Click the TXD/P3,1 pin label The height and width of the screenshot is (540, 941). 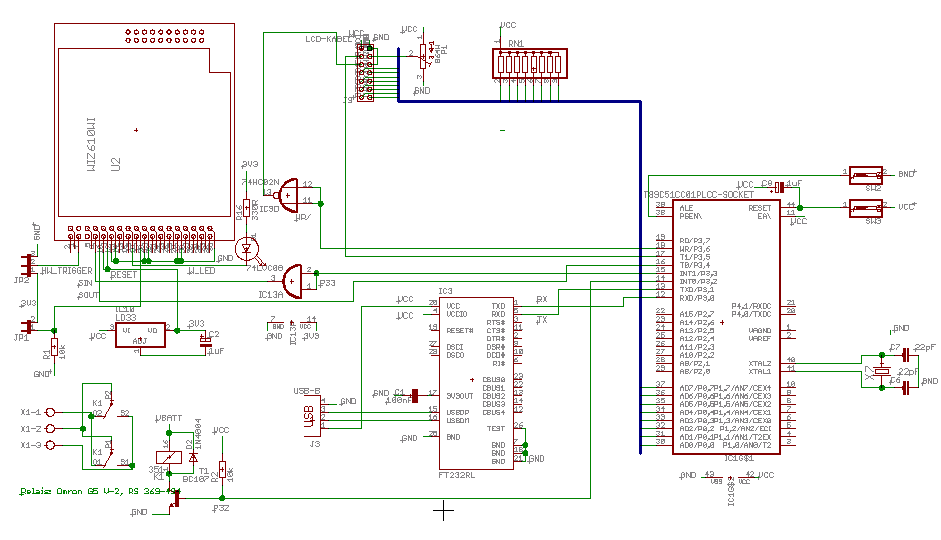click(x=697, y=290)
